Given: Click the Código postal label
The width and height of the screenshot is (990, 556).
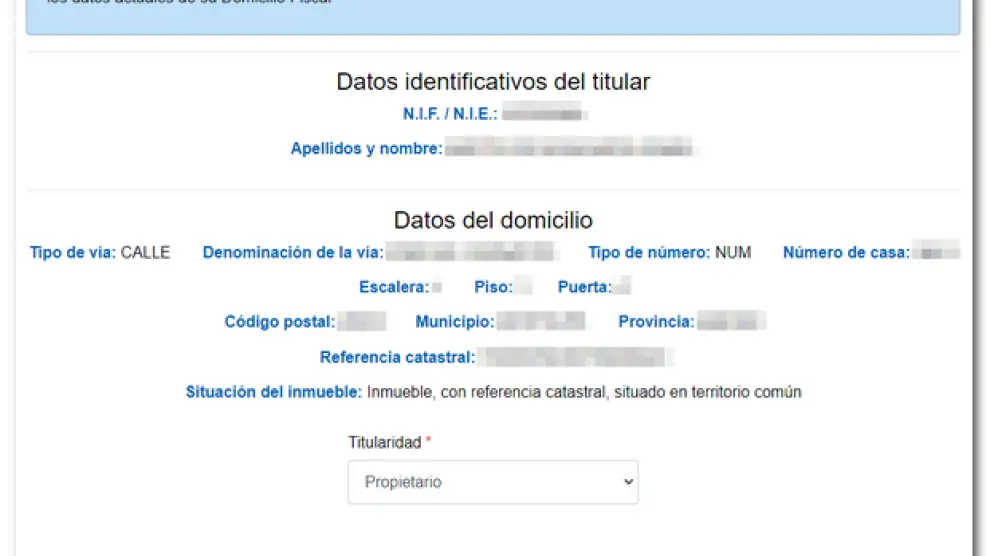Looking at the screenshot, I should pos(279,322).
